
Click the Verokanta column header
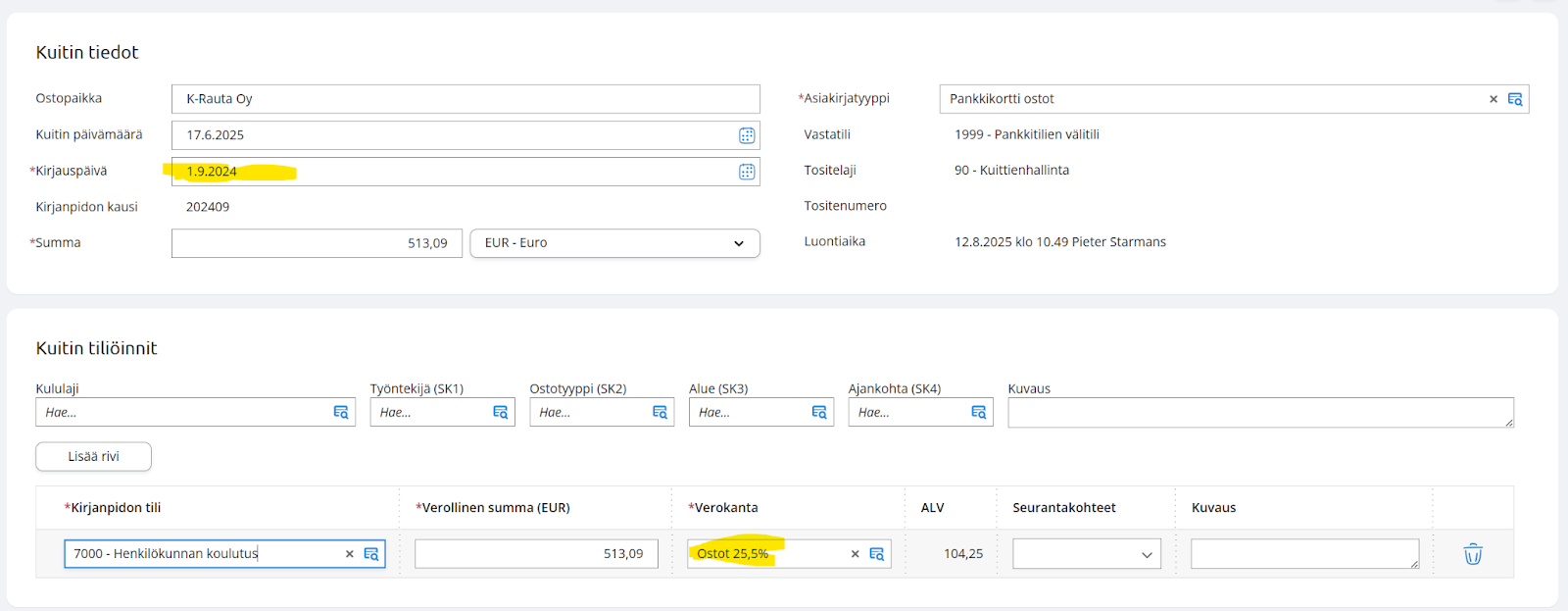pyautogui.click(x=723, y=508)
